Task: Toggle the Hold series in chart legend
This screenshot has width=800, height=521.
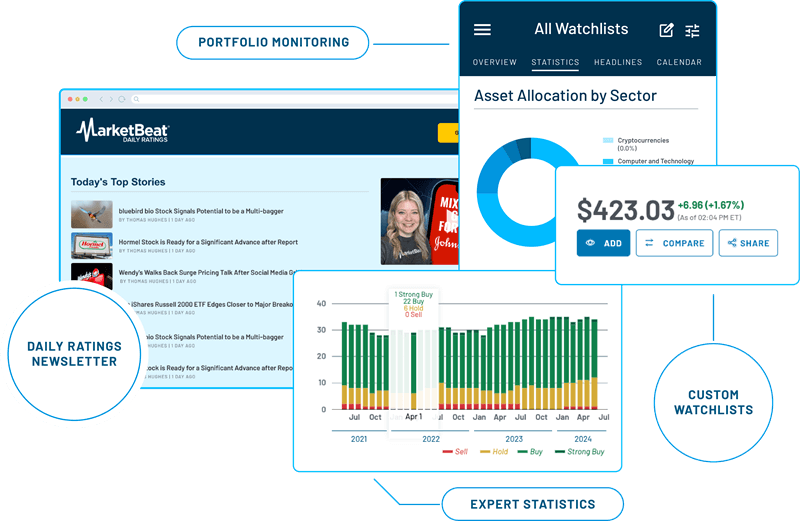Action: click(x=494, y=452)
